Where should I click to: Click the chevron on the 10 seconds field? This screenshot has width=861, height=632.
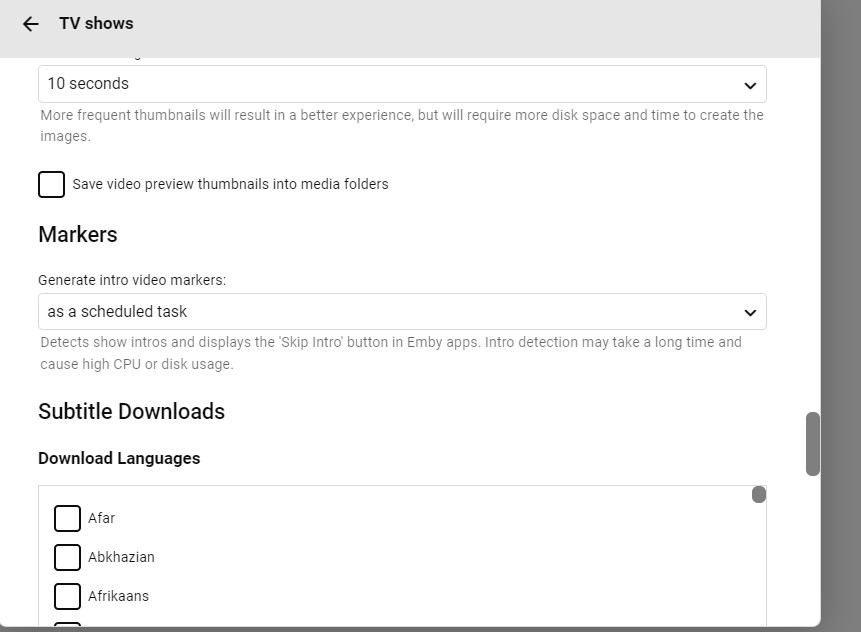pyautogui.click(x=750, y=85)
